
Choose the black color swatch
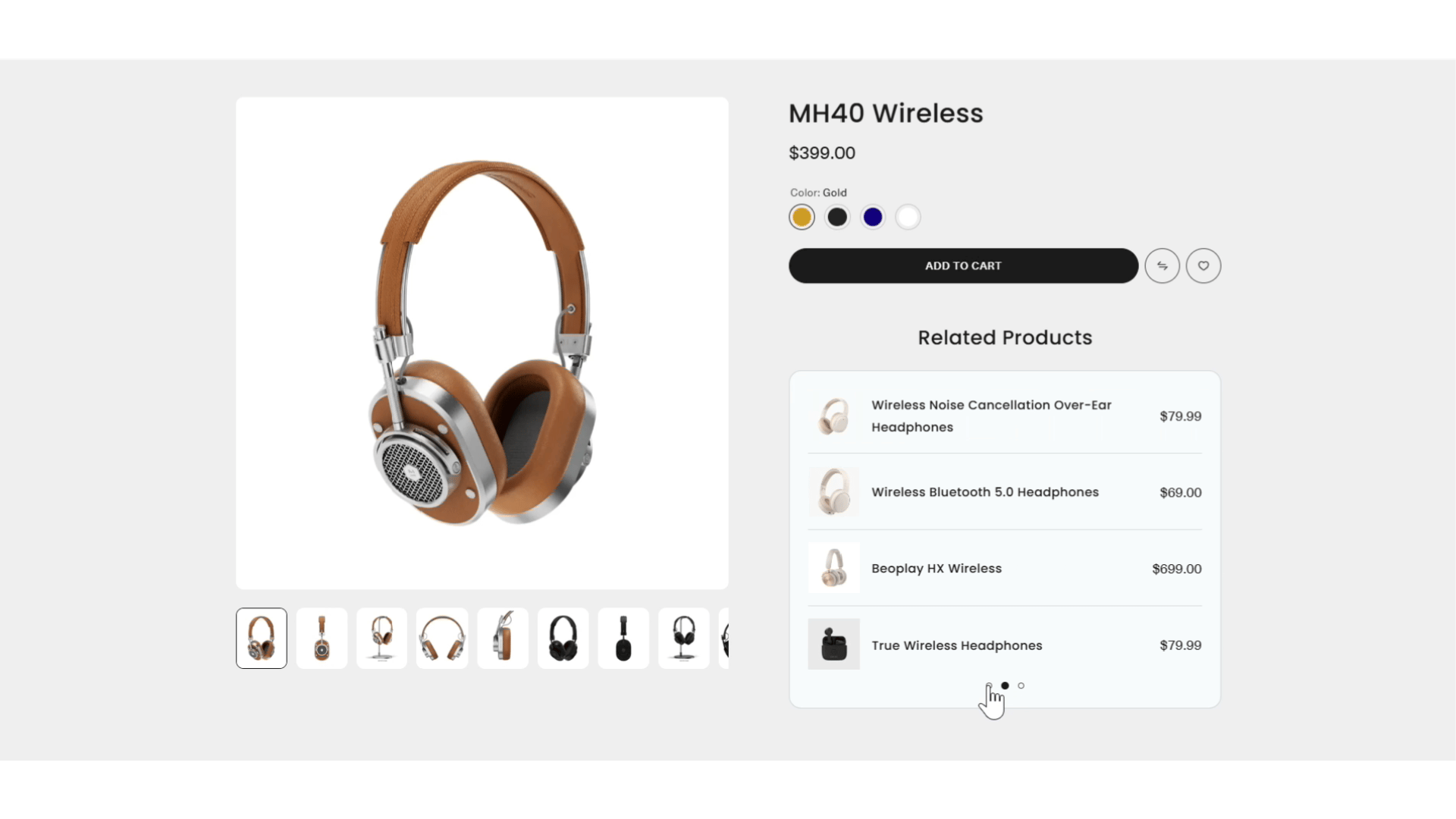[x=837, y=218]
